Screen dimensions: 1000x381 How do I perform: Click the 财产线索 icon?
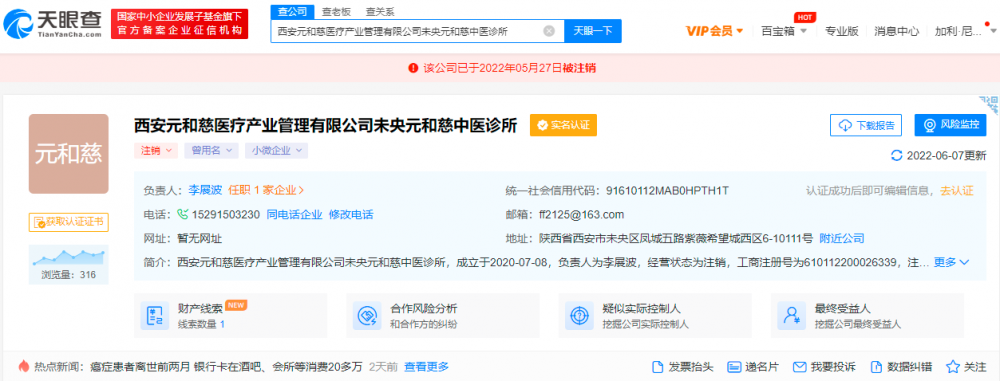pos(154,315)
